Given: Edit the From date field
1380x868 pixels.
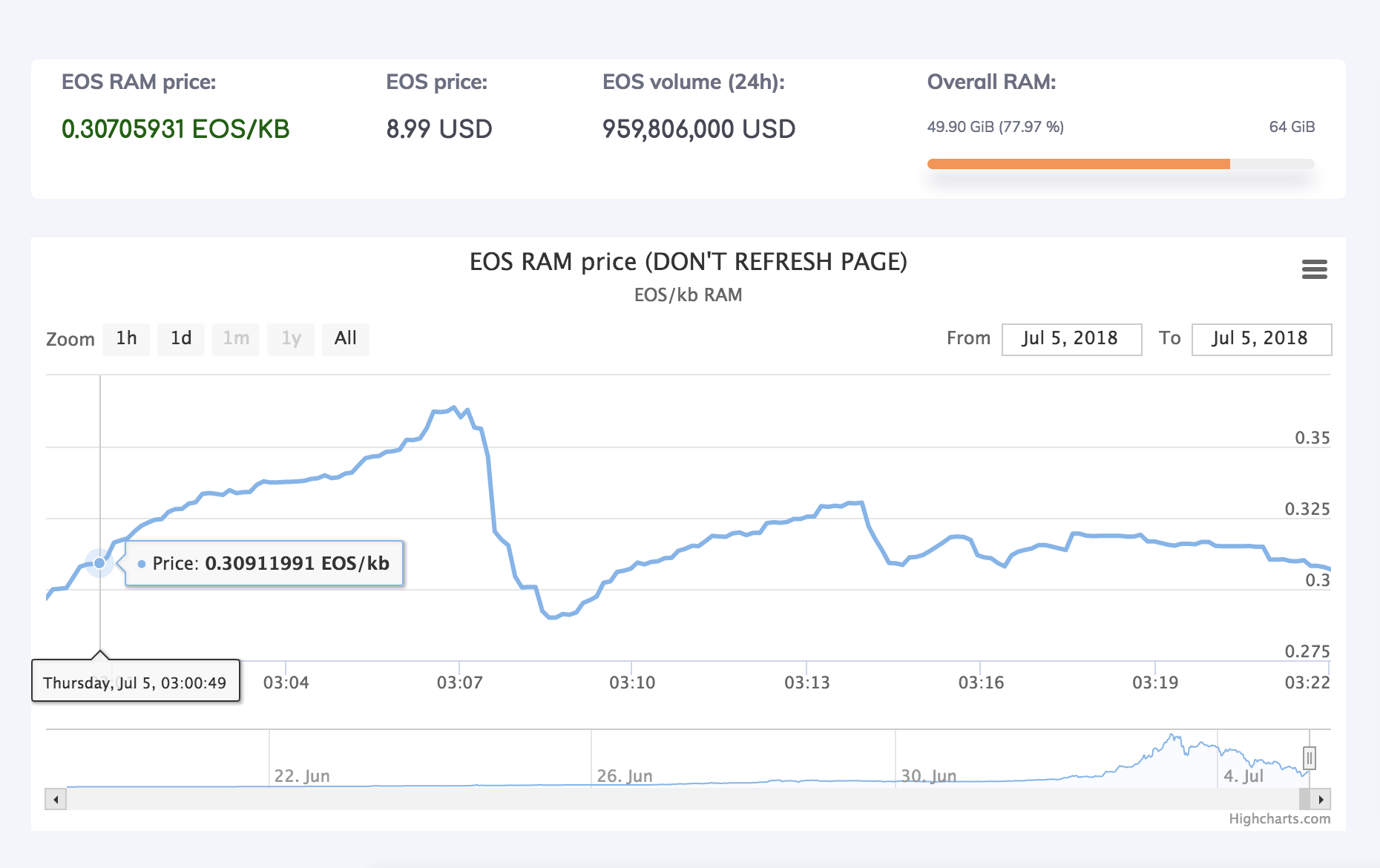Looking at the screenshot, I should 1071,339.
